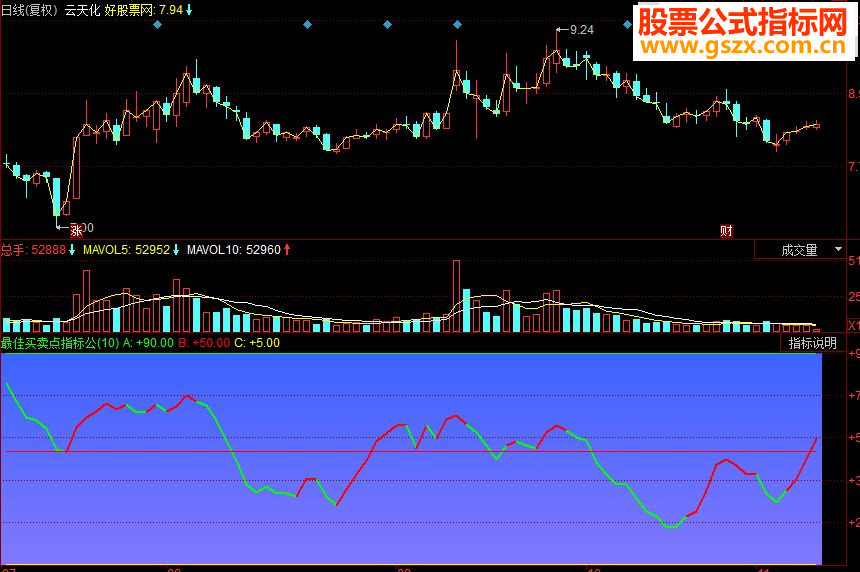The image size is (860, 572).
Task: Click the blue diamond marker above the price spike
Action: point(457,25)
